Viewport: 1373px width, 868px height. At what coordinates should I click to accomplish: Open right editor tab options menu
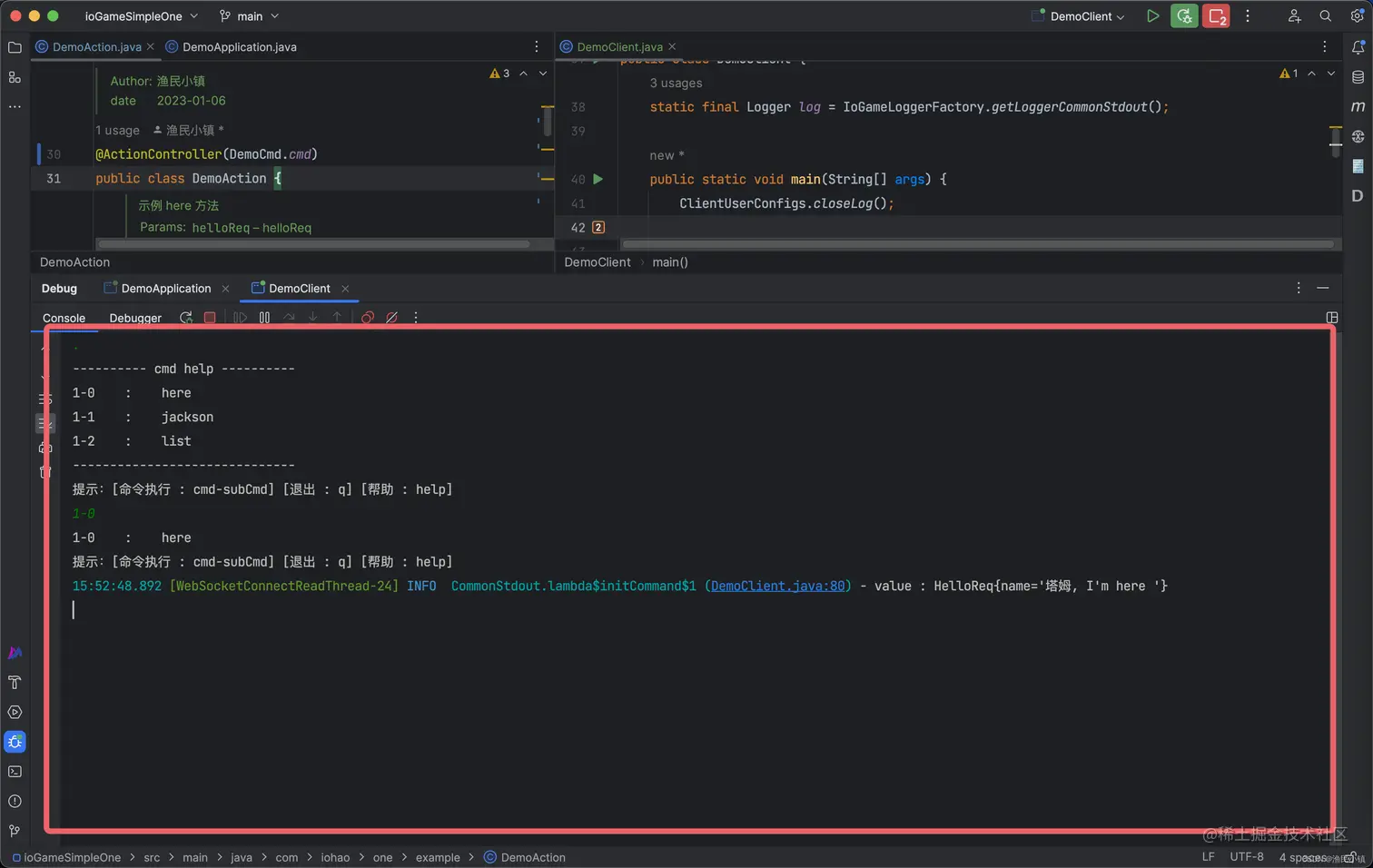1325,46
